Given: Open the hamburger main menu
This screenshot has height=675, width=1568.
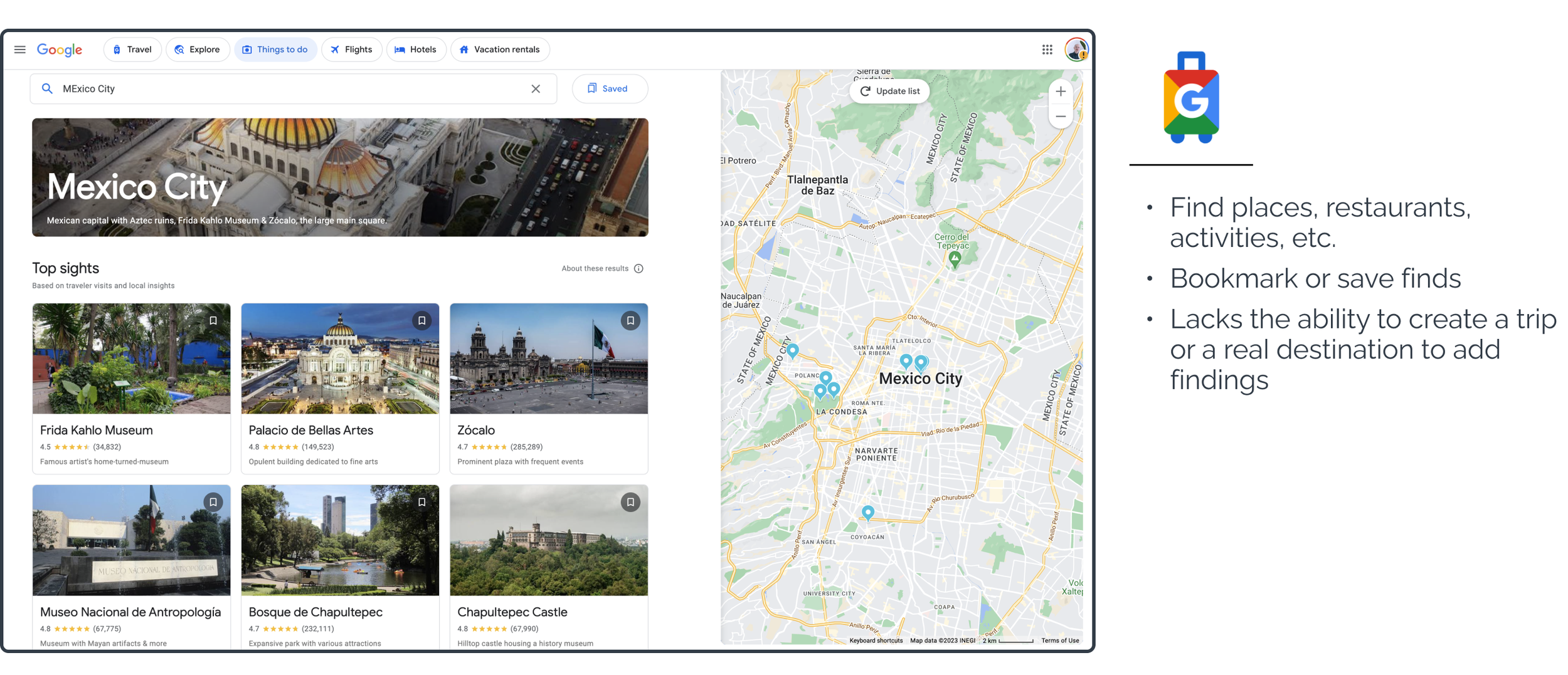Looking at the screenshot, I should [x=20, y=50].
